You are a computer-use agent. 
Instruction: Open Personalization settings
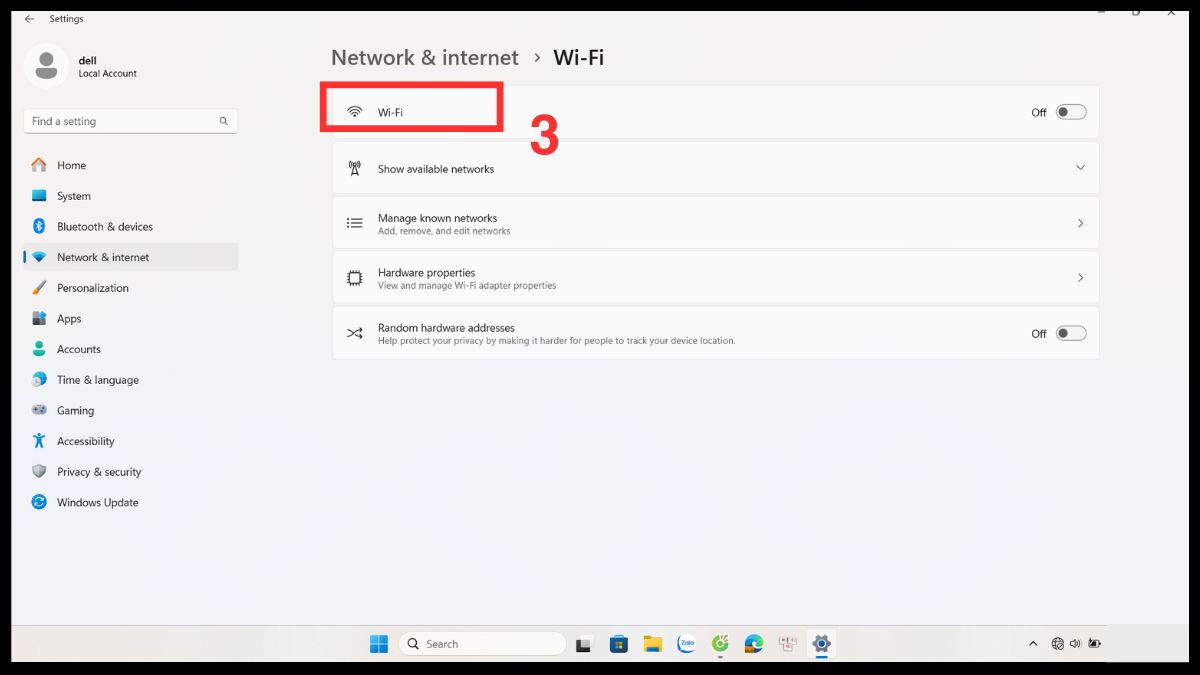pyautogui.click(x=94, y=287)
